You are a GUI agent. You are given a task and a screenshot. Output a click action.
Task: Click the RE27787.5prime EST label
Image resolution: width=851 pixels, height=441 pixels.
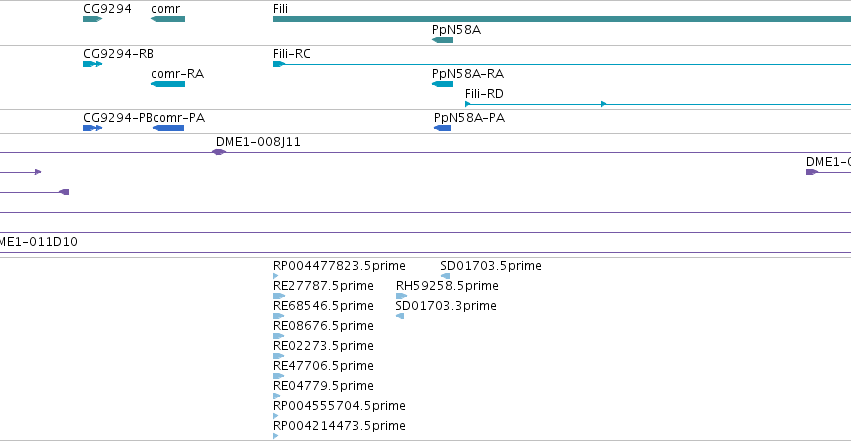point(323,286)
